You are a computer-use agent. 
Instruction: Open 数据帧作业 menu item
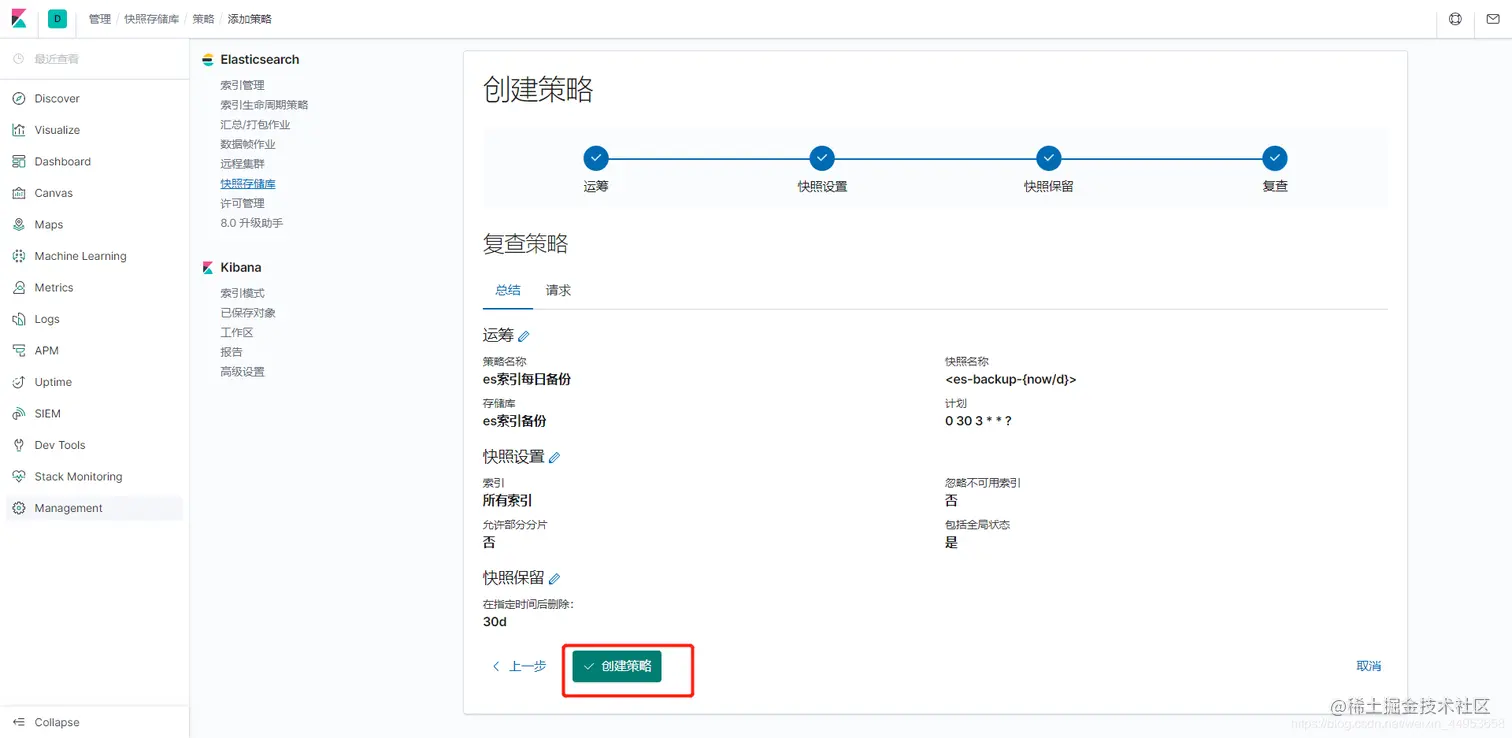point(248,144)
